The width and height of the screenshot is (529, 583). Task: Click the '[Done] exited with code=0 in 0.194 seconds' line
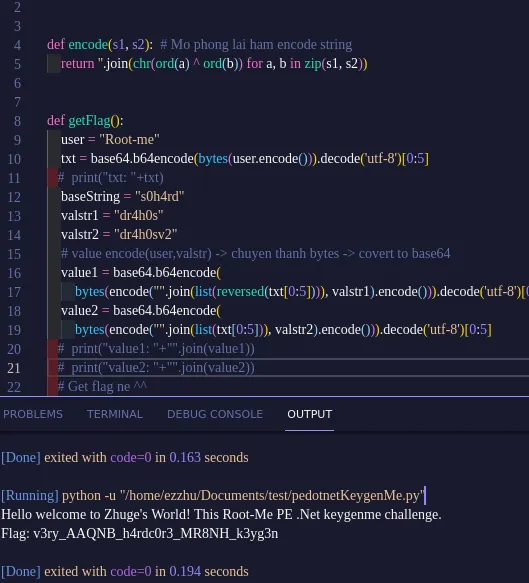[x=125, y=571]
